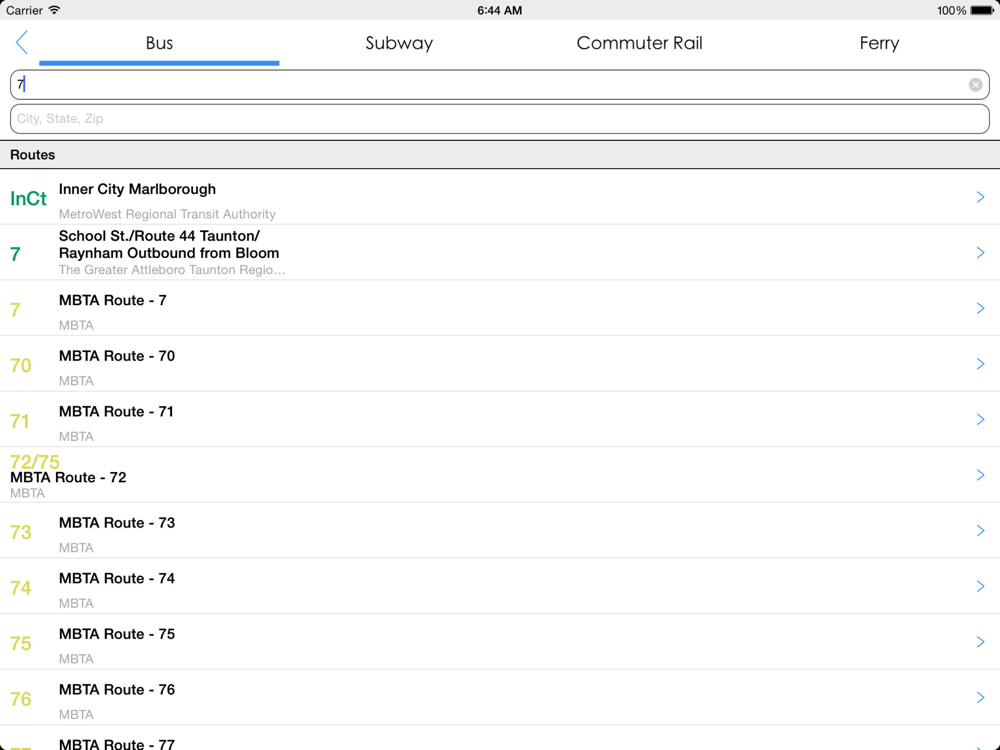Open the School St./Route 44 Taunton chevron
The width and height of the screenshot is (1000, 750).
pos(980,253)
